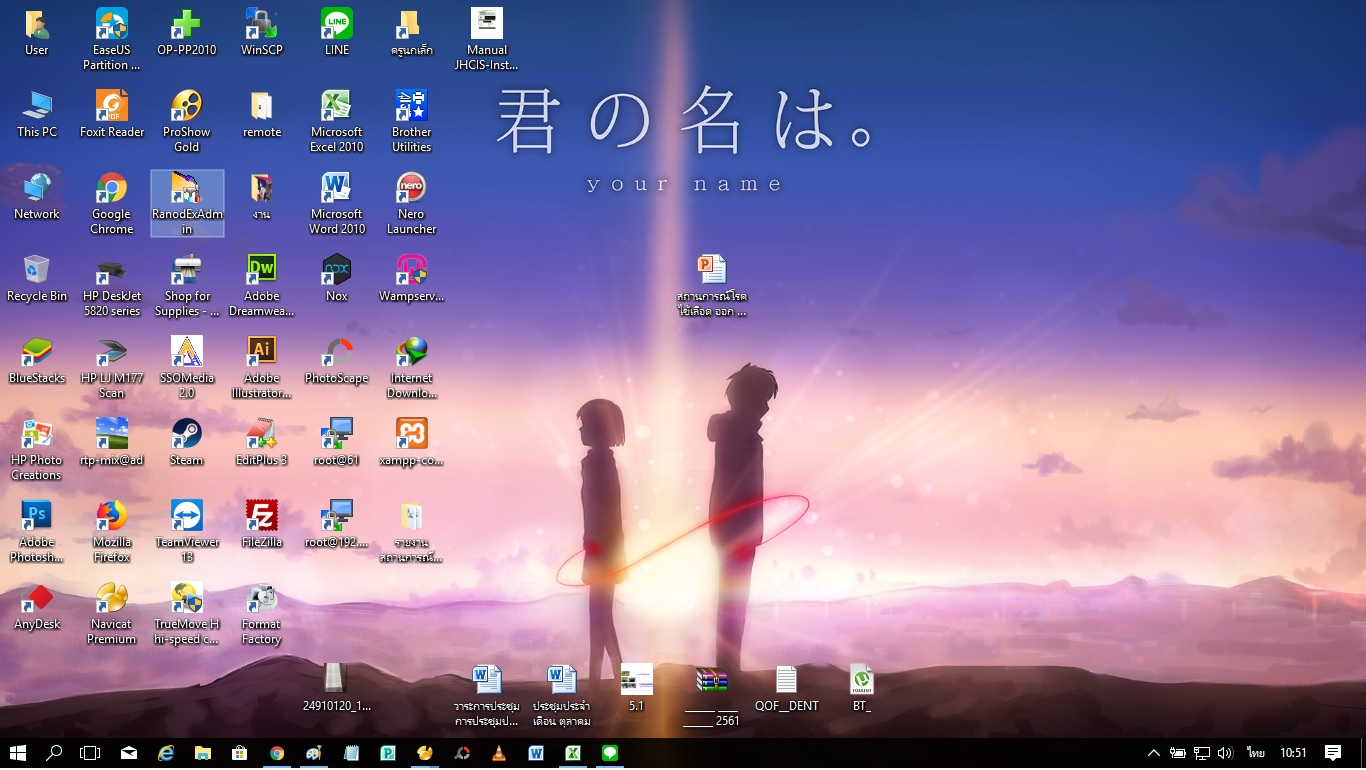The width and height of the screenshot is (1366, 770).
Task: Select the TeamViewer 13 icon
Action: [x=187, y=531]
